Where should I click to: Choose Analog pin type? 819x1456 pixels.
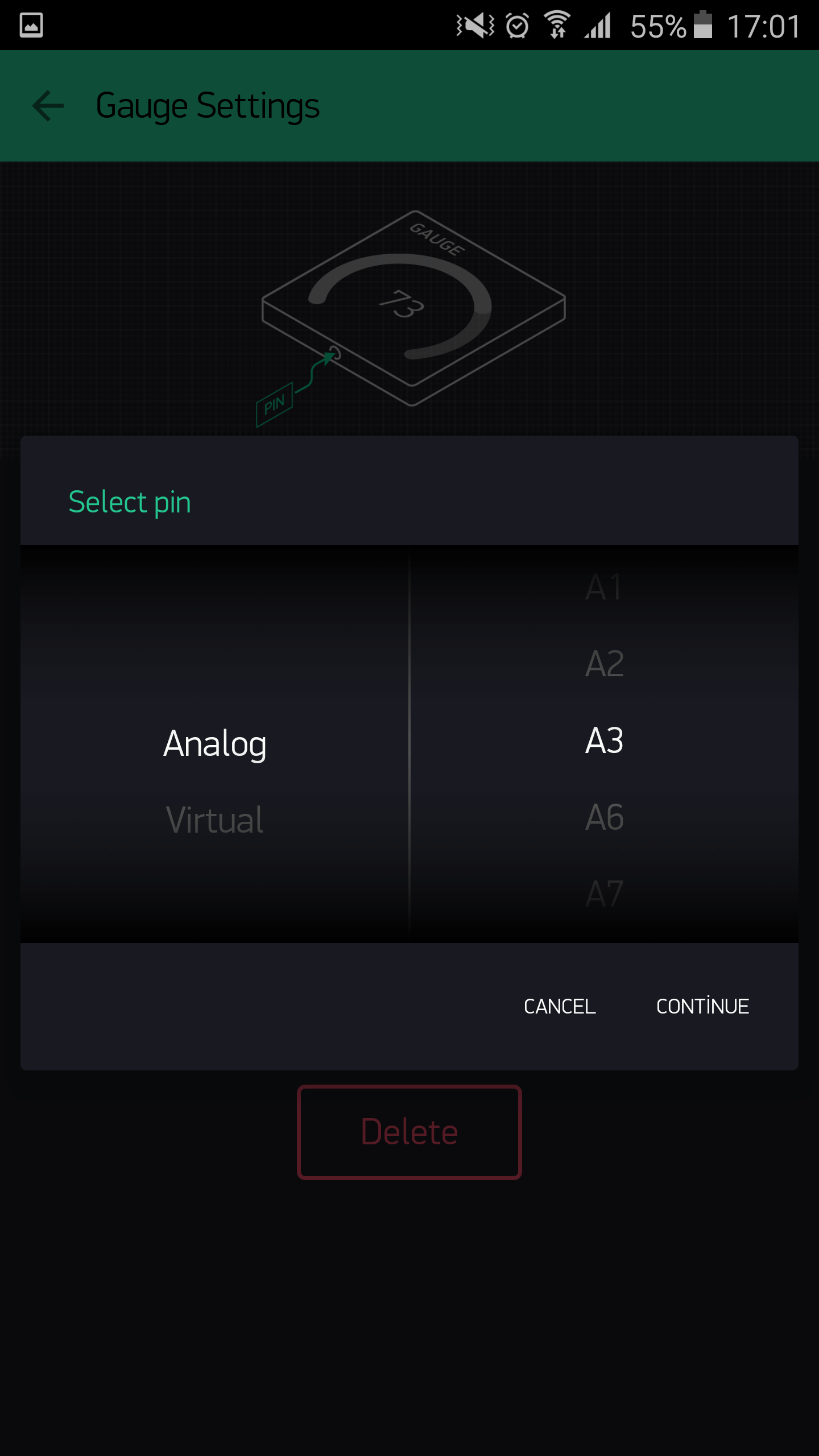[215, 743]
